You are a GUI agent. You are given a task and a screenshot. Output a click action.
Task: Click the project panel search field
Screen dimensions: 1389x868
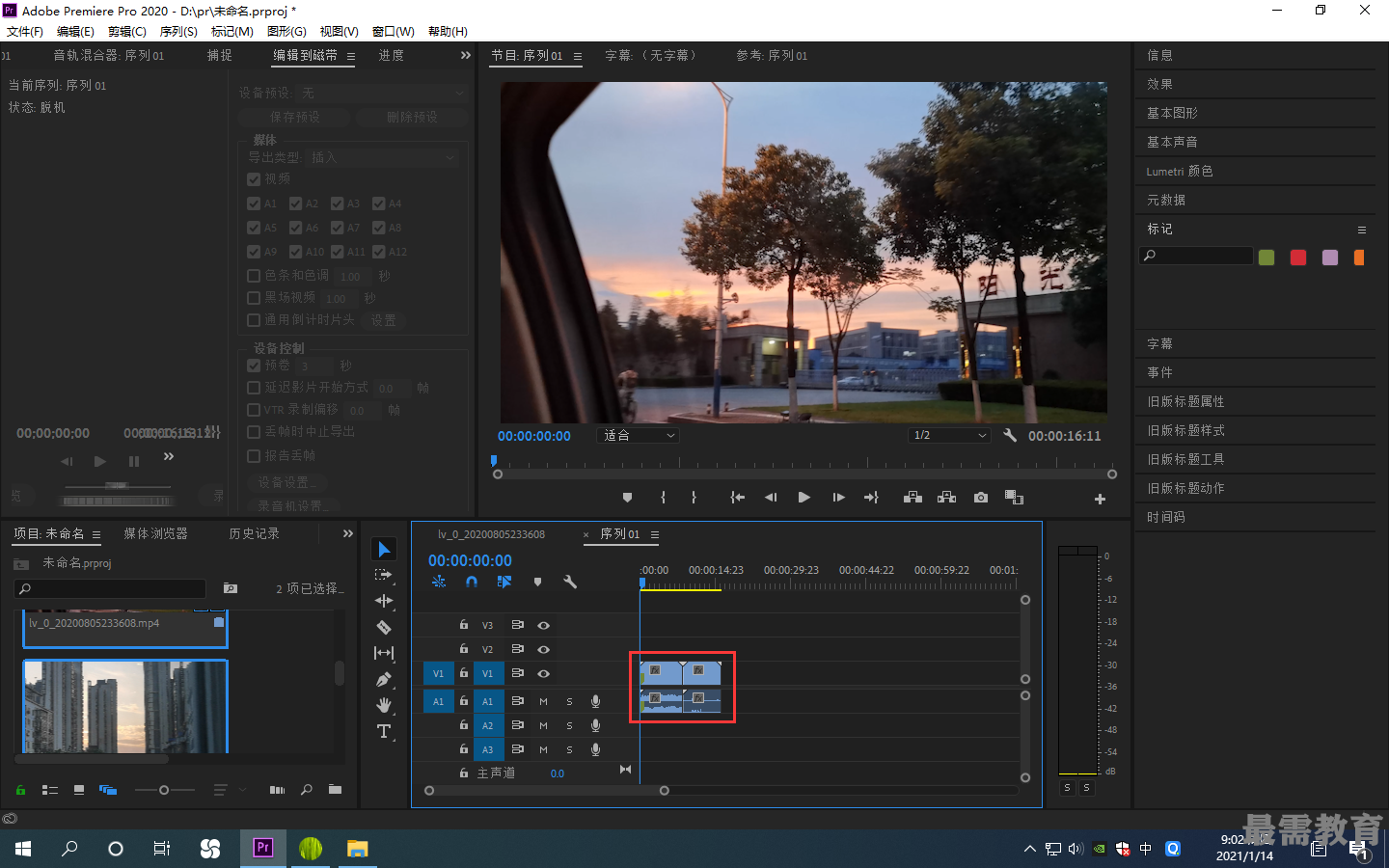(110, 588)
